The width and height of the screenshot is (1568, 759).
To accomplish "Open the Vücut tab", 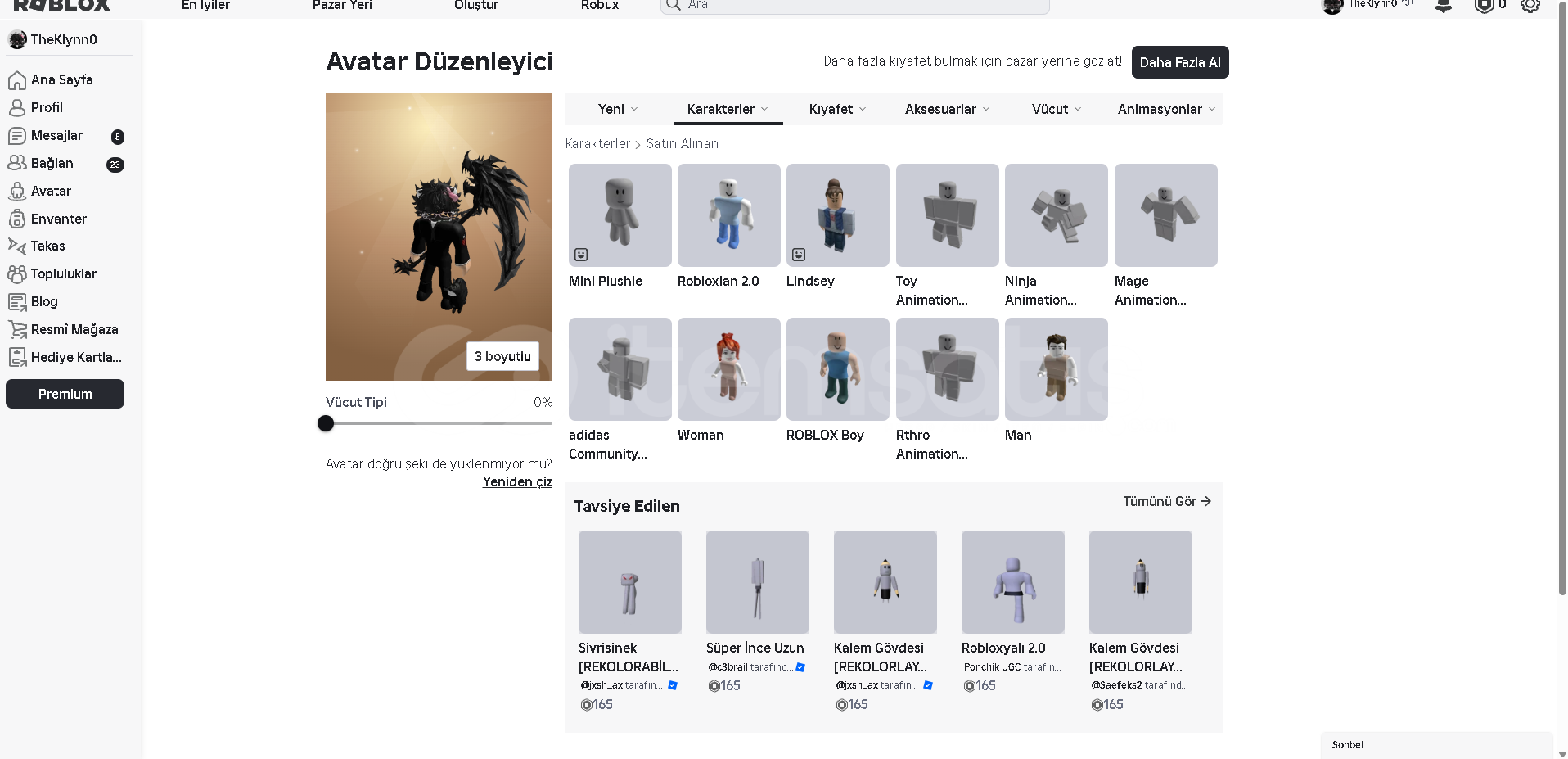I will [1056, 109].
